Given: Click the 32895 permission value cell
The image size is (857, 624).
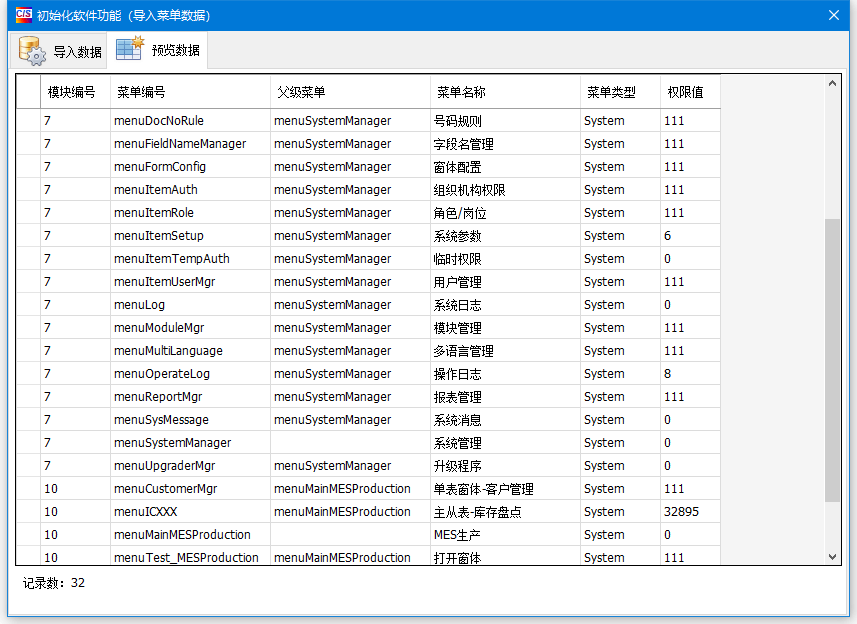Looking at the screenshot, I should click(x=682, y=512).
